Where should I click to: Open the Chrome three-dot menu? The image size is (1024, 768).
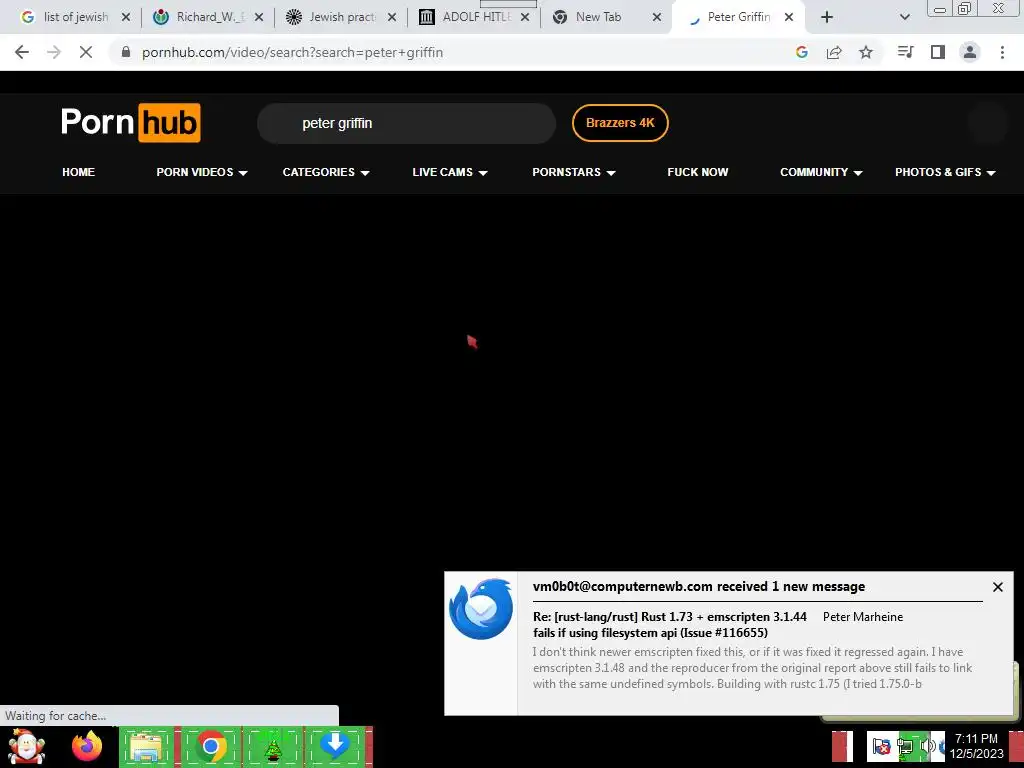pyautogui.click(x=1002, y=52)
